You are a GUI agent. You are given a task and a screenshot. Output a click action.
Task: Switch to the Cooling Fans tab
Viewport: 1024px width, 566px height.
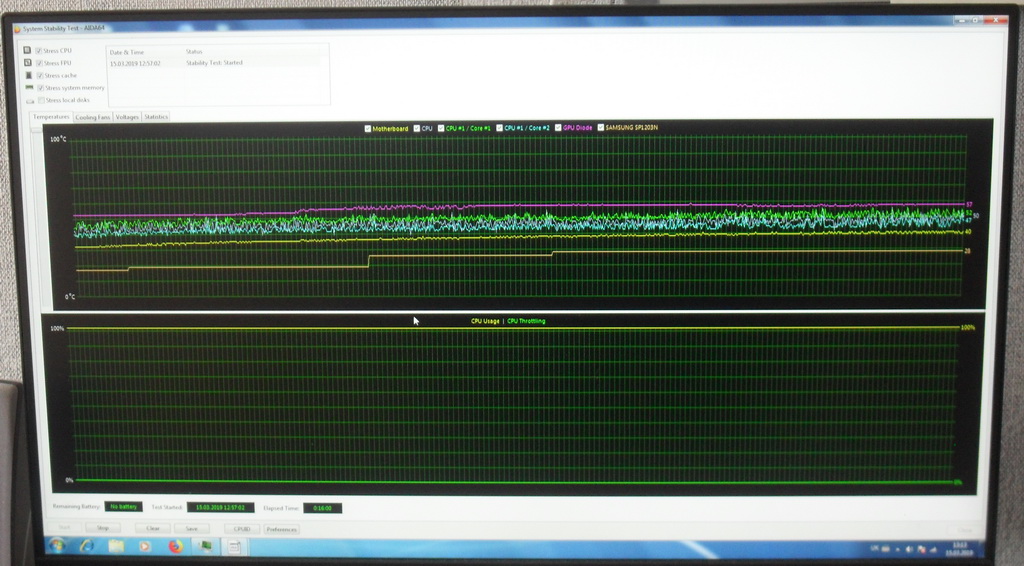pyautogui.click(x=94, y=117)
